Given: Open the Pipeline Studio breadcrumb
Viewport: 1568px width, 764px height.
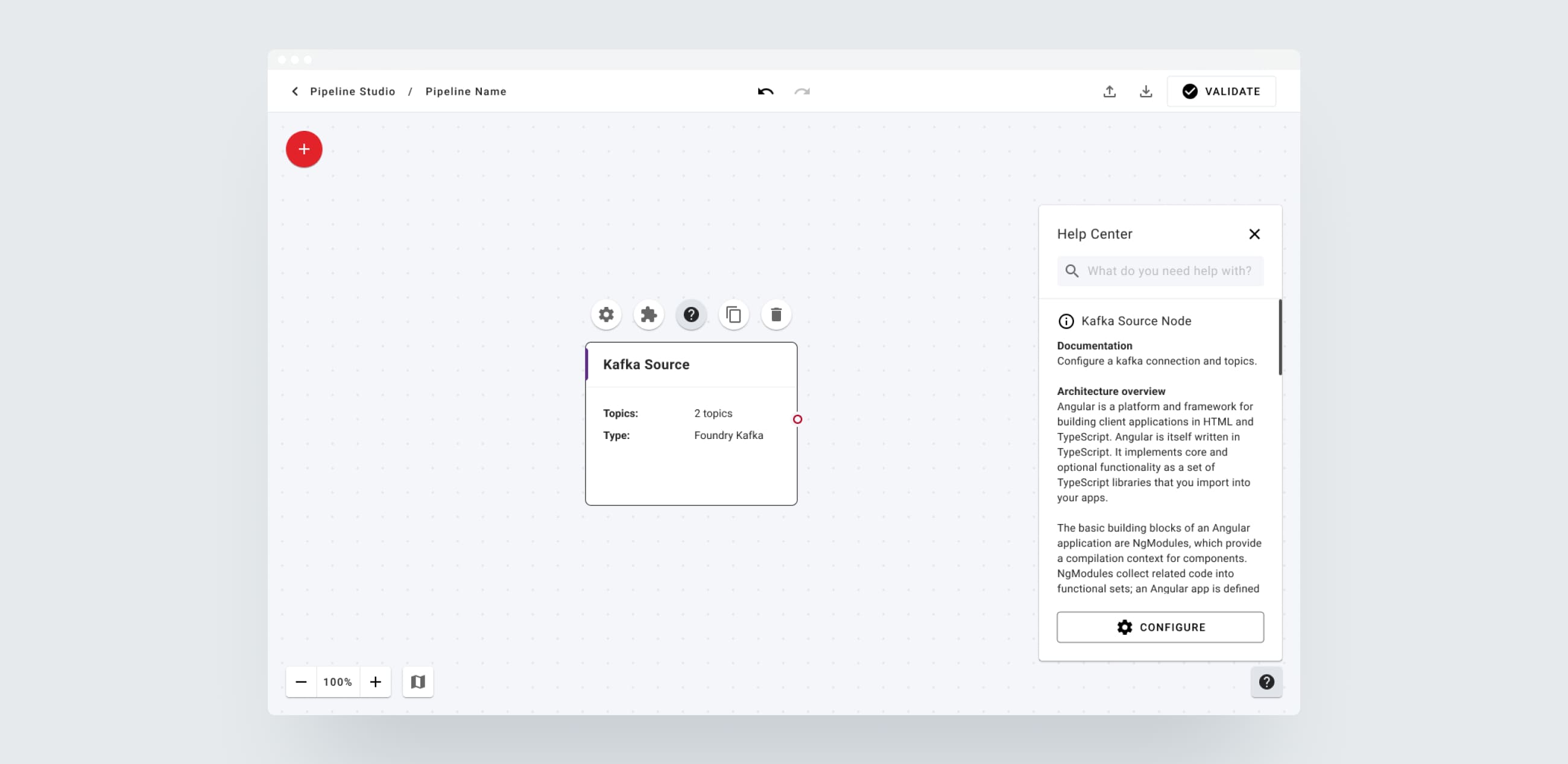Looking at the screenshot, I should click(x=352, y=91).
